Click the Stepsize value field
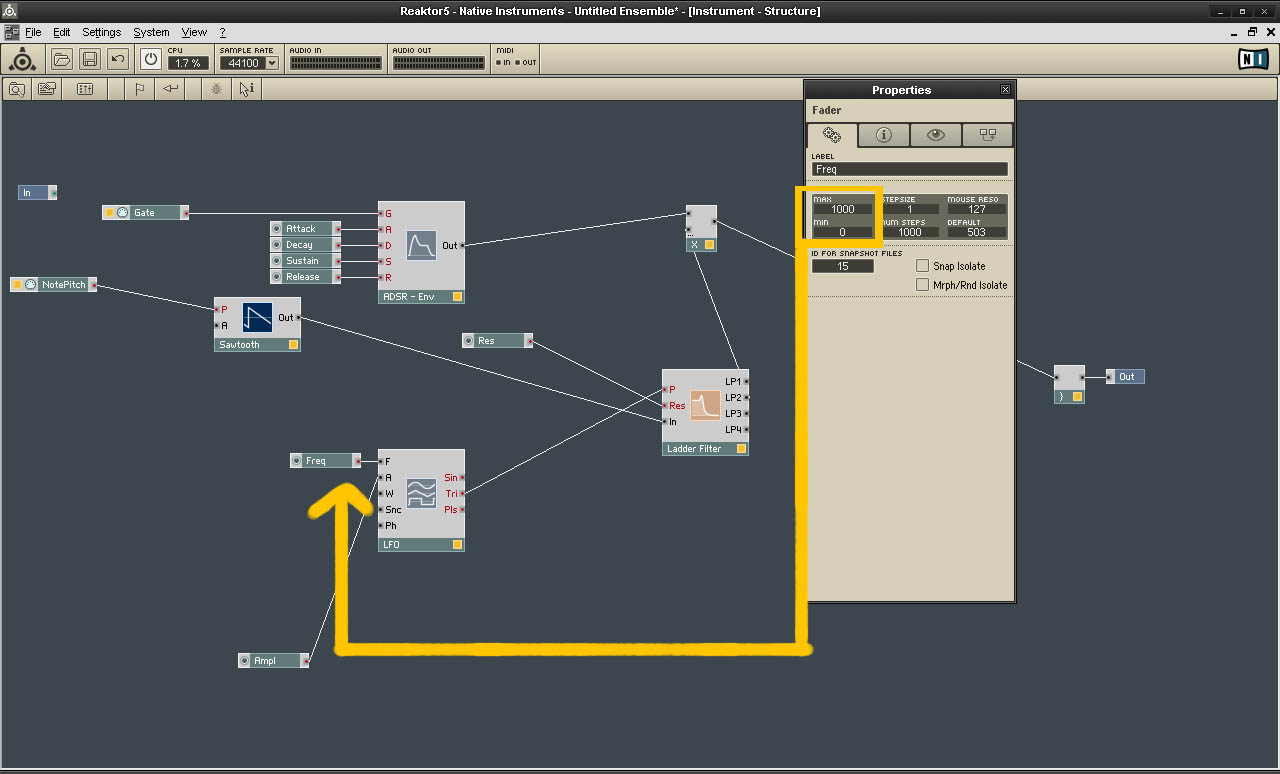Viewport: 1280px width, 774px height. pos(909,209)
